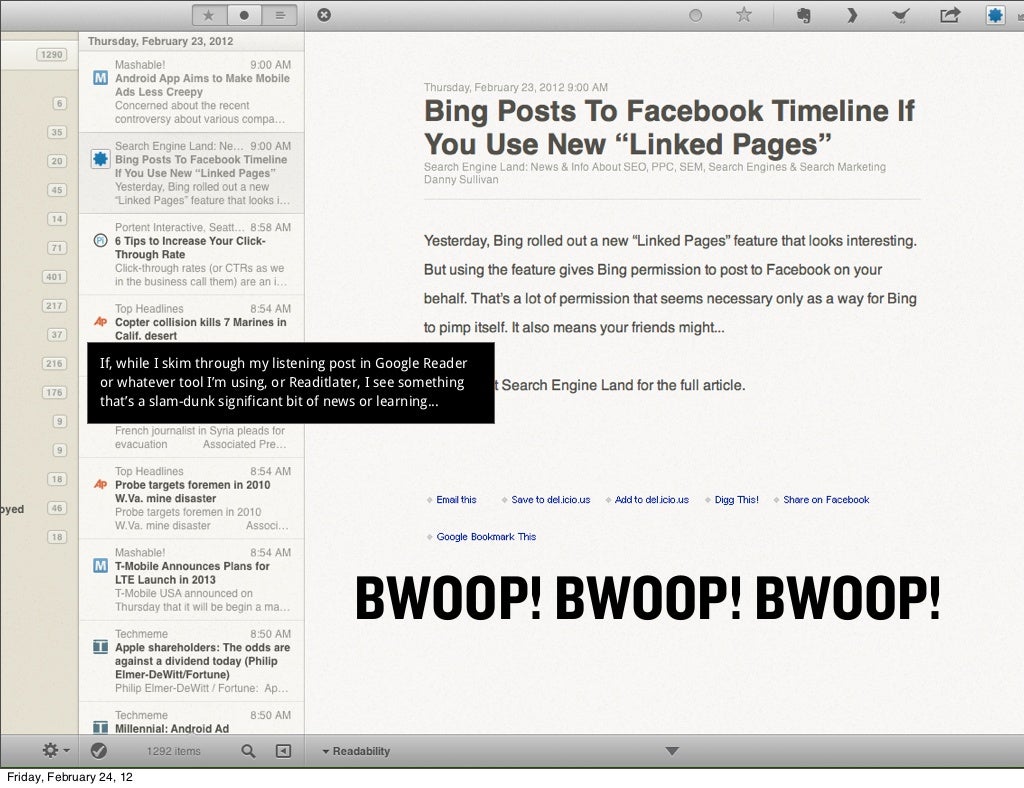
Task: Send article to Evernote
Action: tap(804, 15)
